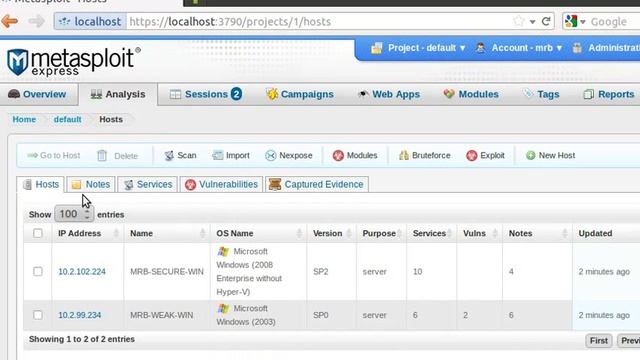Open the URL history dropdown arrow
The width and height of the screenshot is (640, 360).
click(533, 22)
